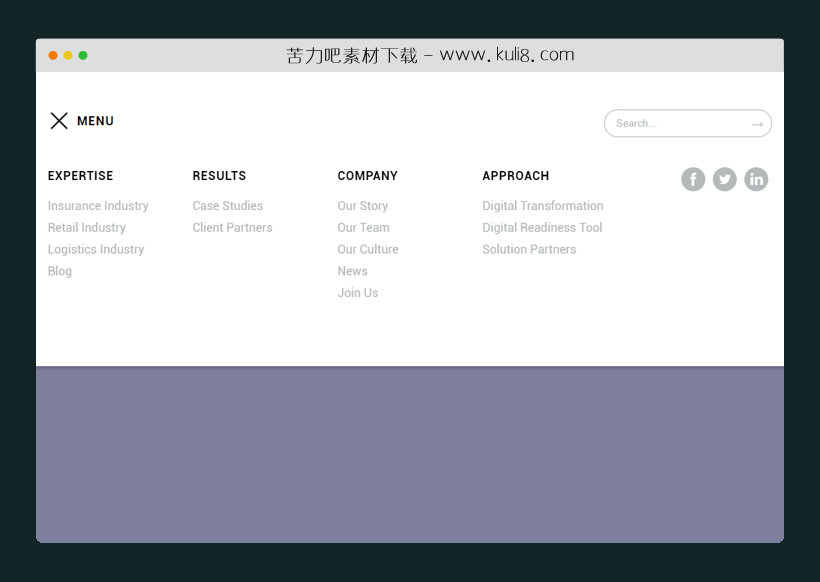Open the Solution Partners link
Viewport: 820px width, 582px height.
coord(529,250)
